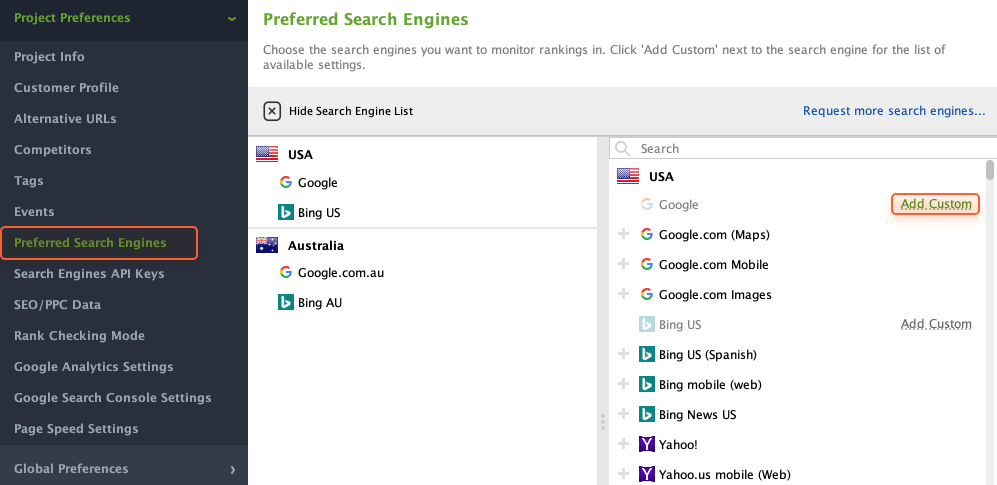Click Yahoo logo beside Yahoo.us mobile (Web)

pyautogui.click(x=647, y=474)
